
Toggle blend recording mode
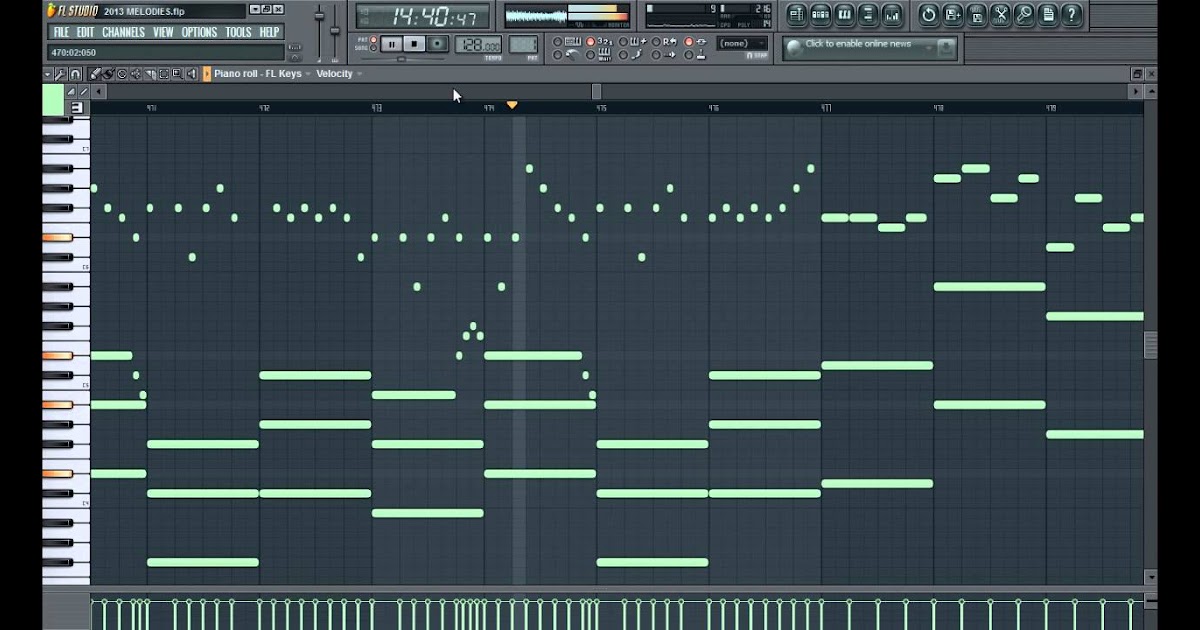point(631,41)
